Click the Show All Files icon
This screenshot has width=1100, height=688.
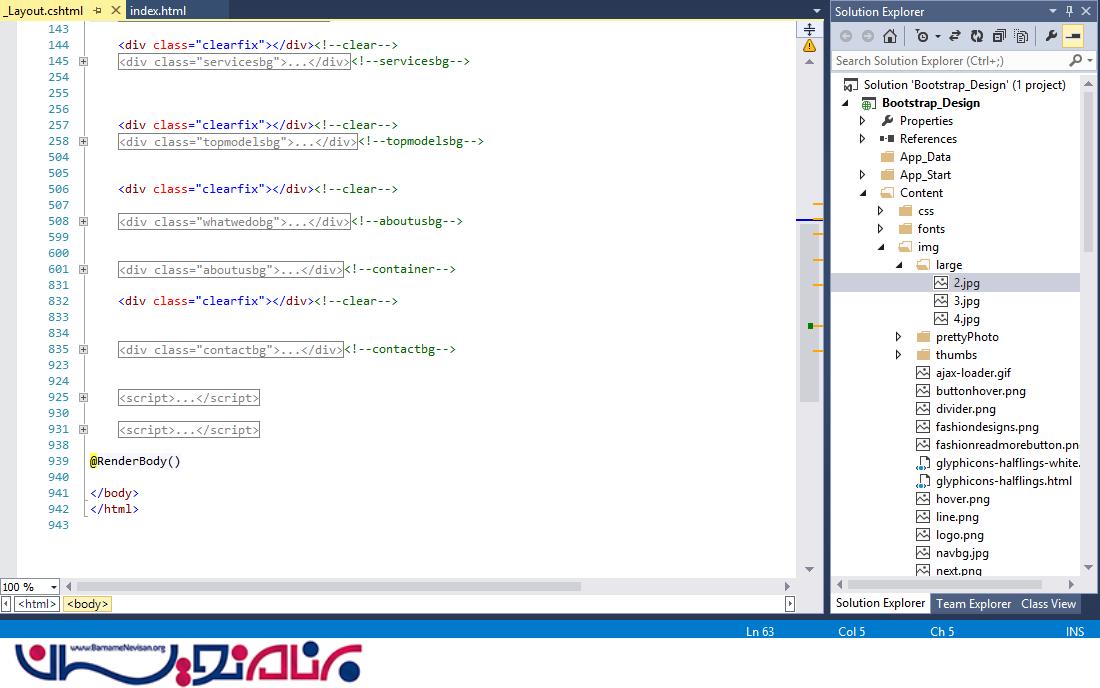pos(1021,36)
